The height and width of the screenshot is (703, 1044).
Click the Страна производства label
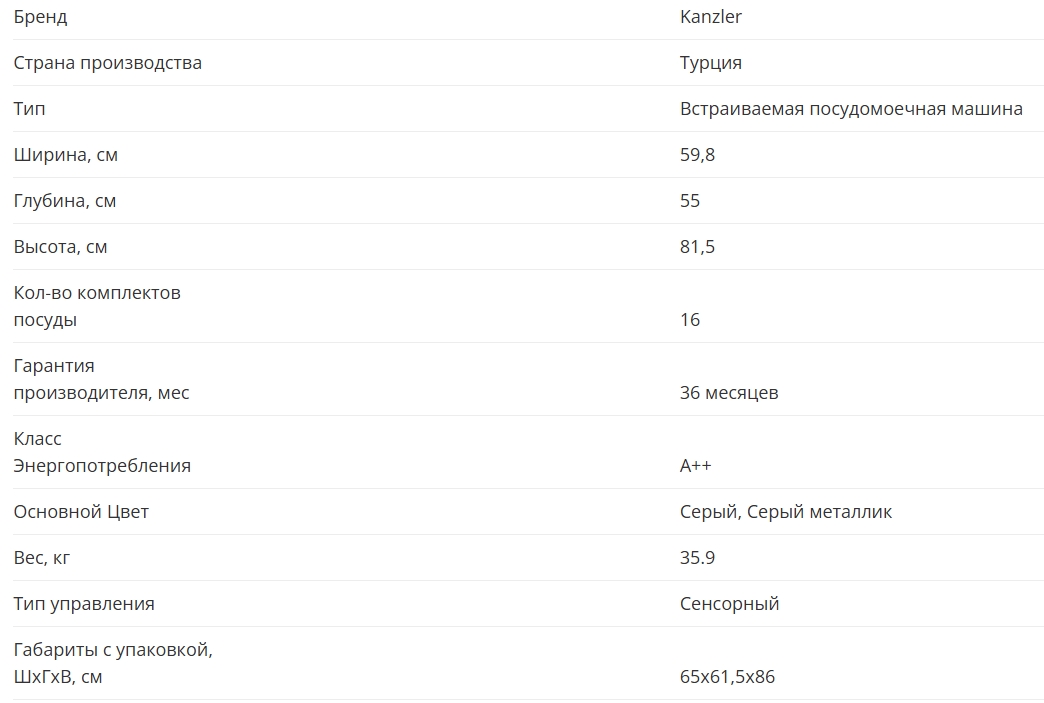click(x=107, y=63)
